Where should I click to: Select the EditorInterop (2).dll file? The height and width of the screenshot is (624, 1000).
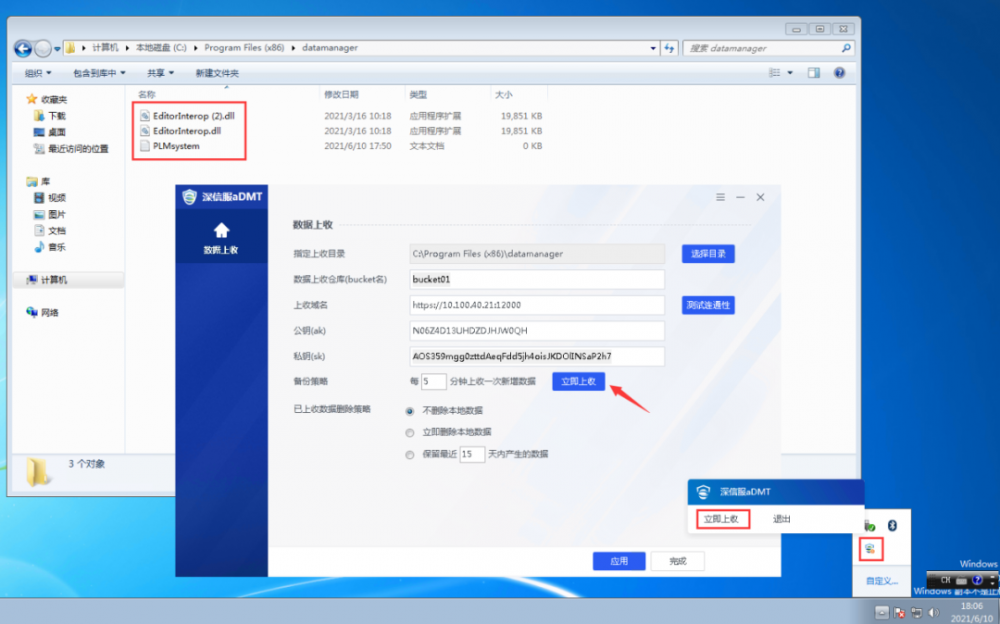[188, 116]
